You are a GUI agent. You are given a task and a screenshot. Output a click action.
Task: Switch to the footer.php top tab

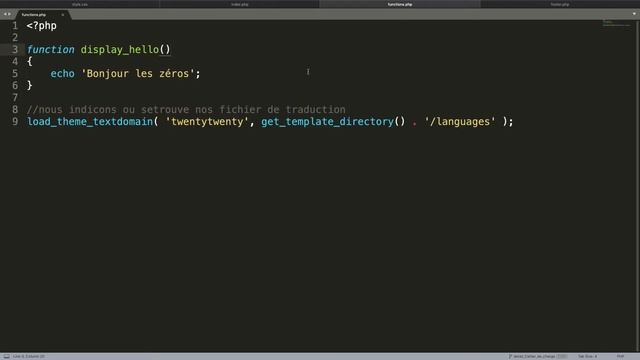[x=560, y=4]
